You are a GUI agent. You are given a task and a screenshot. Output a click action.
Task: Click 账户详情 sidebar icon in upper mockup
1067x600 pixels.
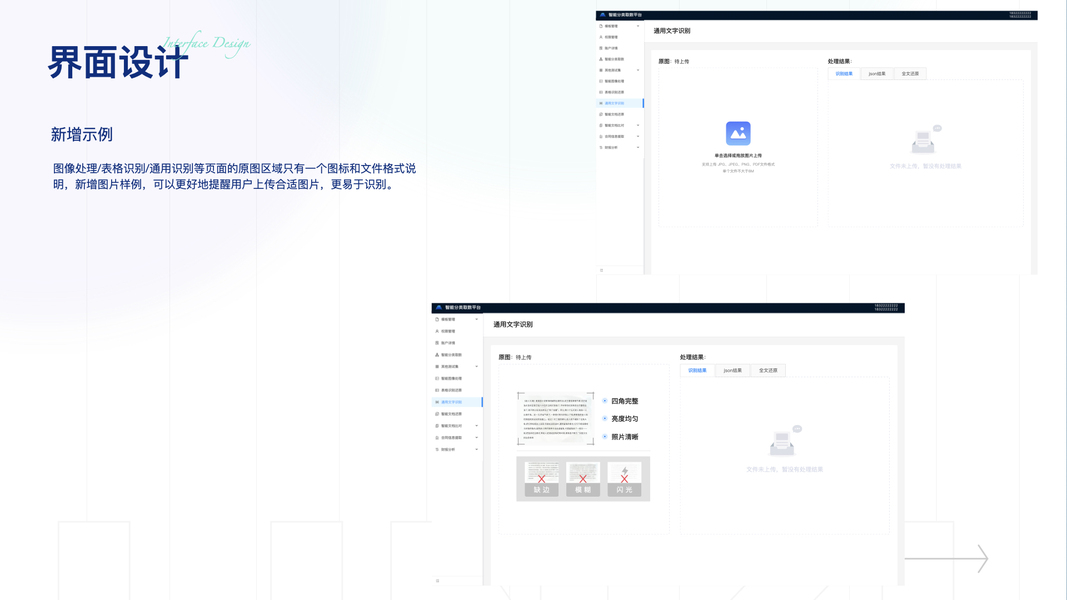pyautogui.click(x=601, y=48)
